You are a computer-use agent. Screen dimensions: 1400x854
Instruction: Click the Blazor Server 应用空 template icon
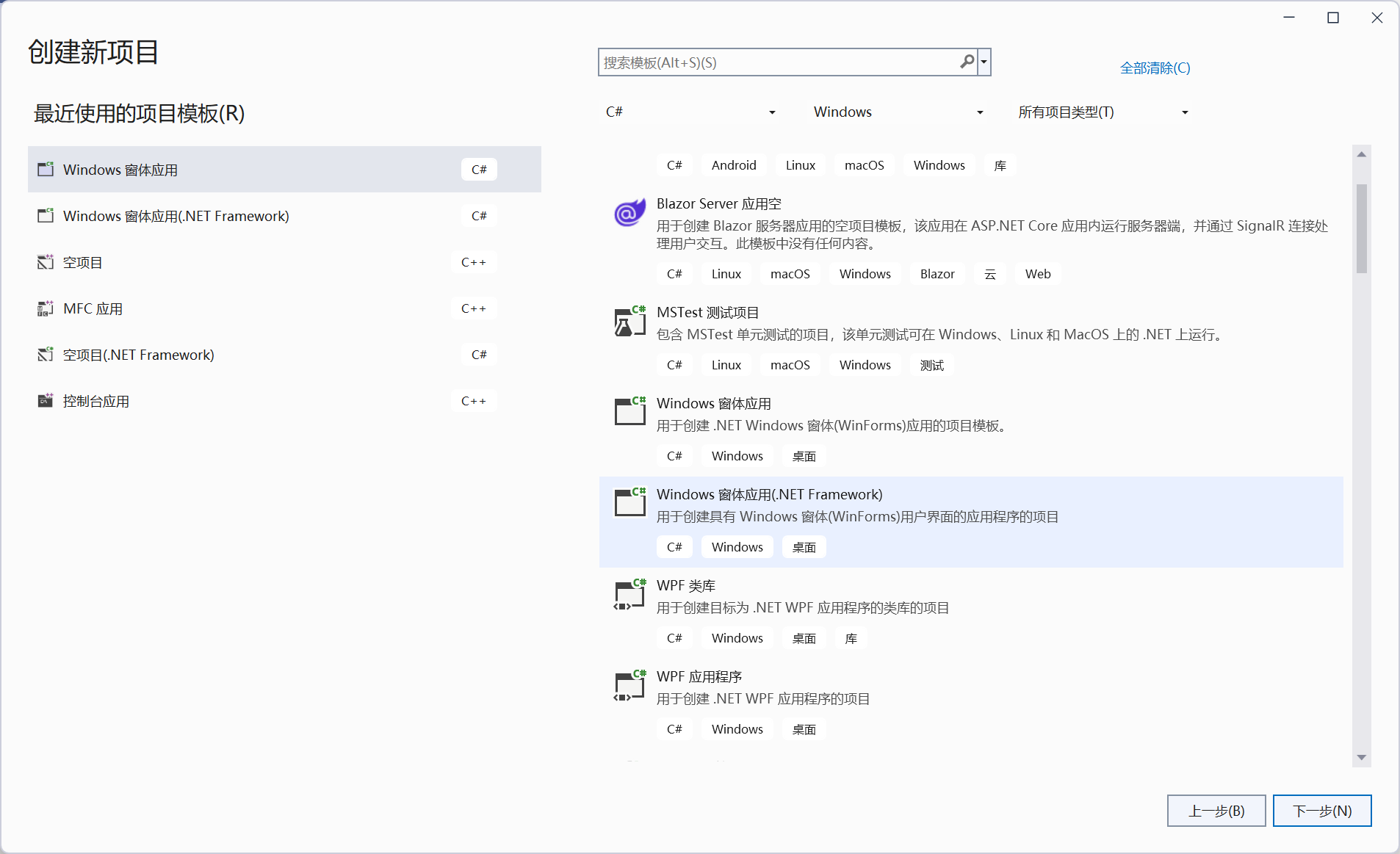tap(629, 213)
